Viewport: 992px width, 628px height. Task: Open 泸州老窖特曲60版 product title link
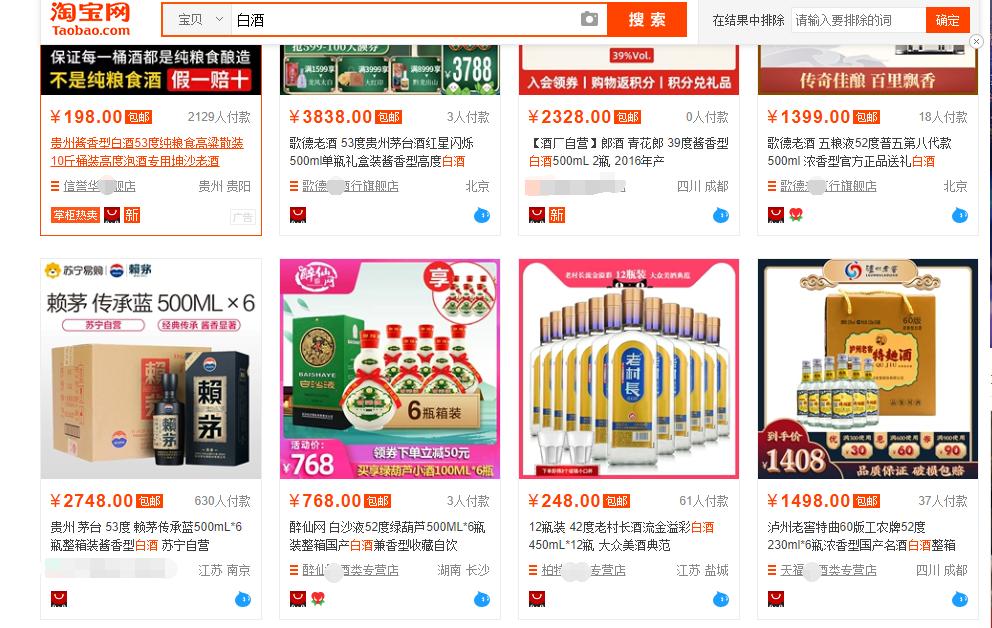861,536
